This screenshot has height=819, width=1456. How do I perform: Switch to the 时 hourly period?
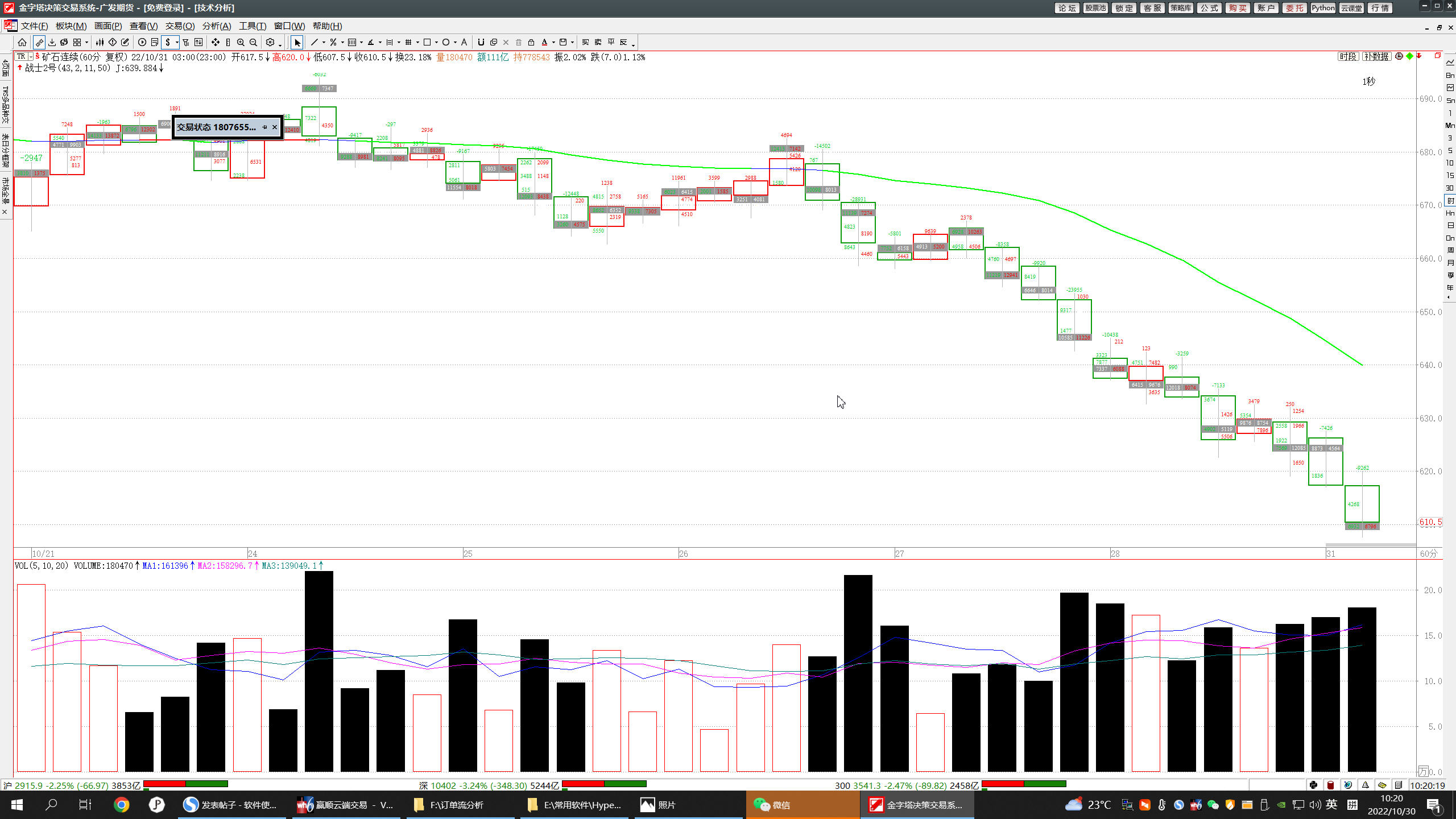tap(1450, 201)
